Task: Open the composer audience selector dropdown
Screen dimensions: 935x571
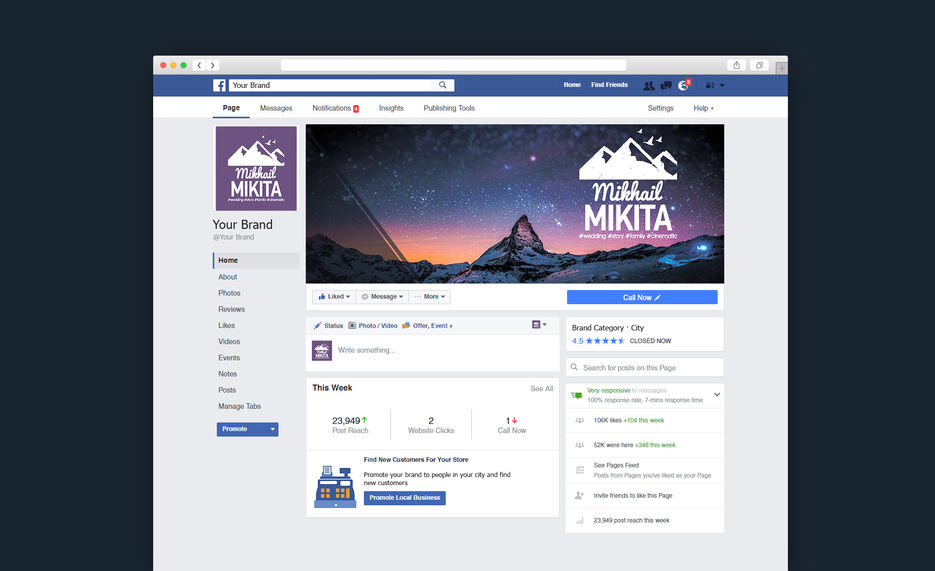Action: pos(539,324)
